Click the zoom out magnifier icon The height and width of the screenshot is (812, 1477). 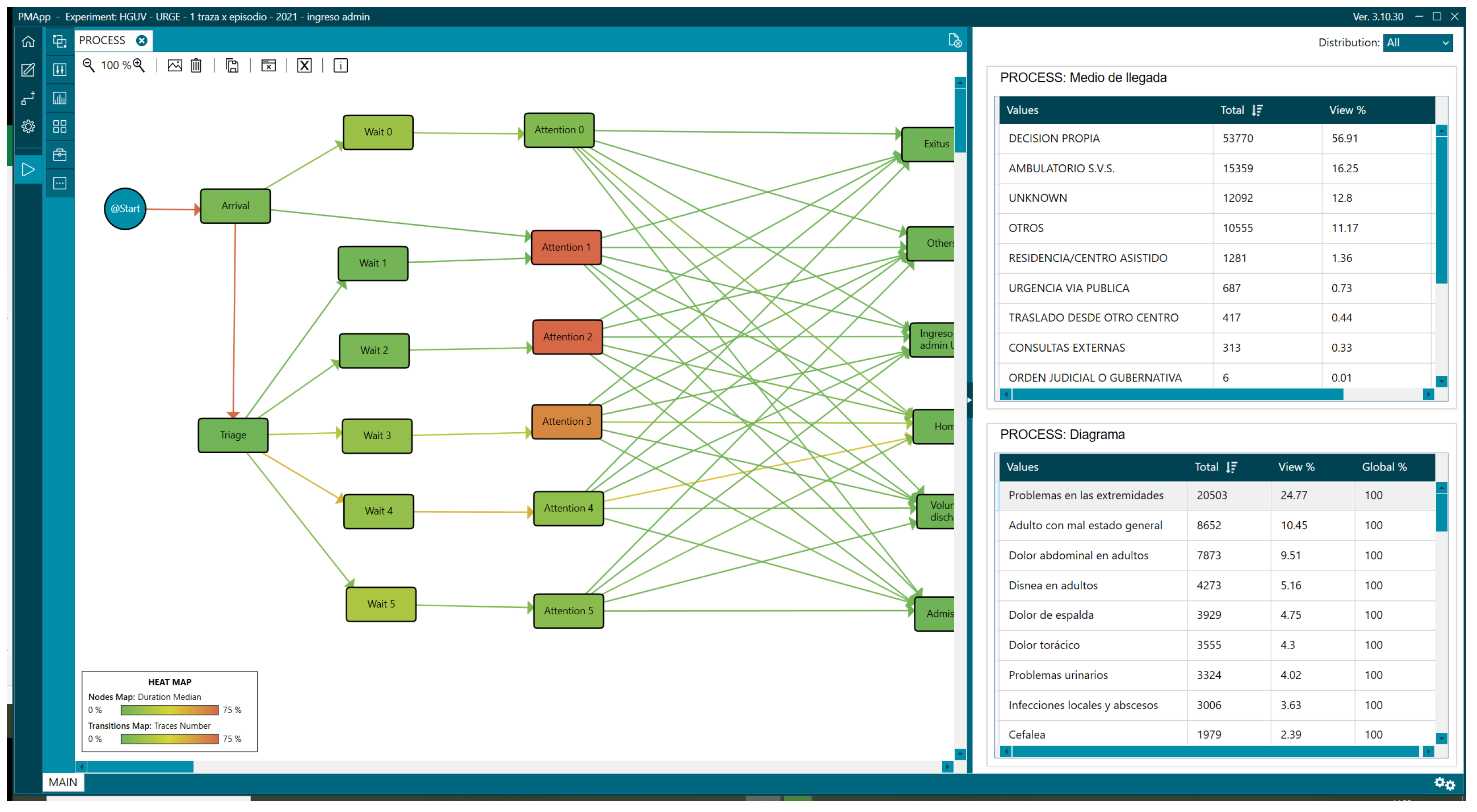(x=88, y=65)
